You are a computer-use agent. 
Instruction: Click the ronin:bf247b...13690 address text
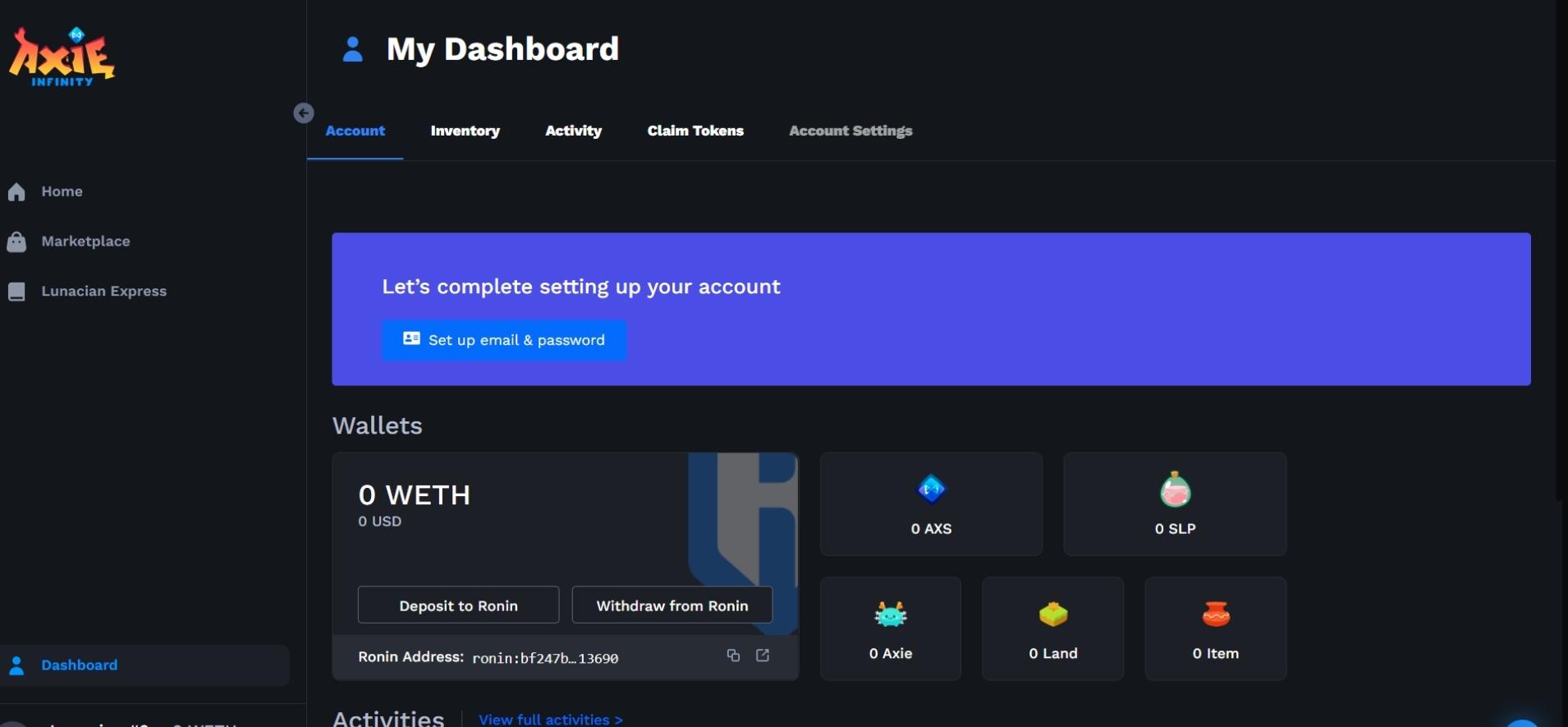(545, 658)
